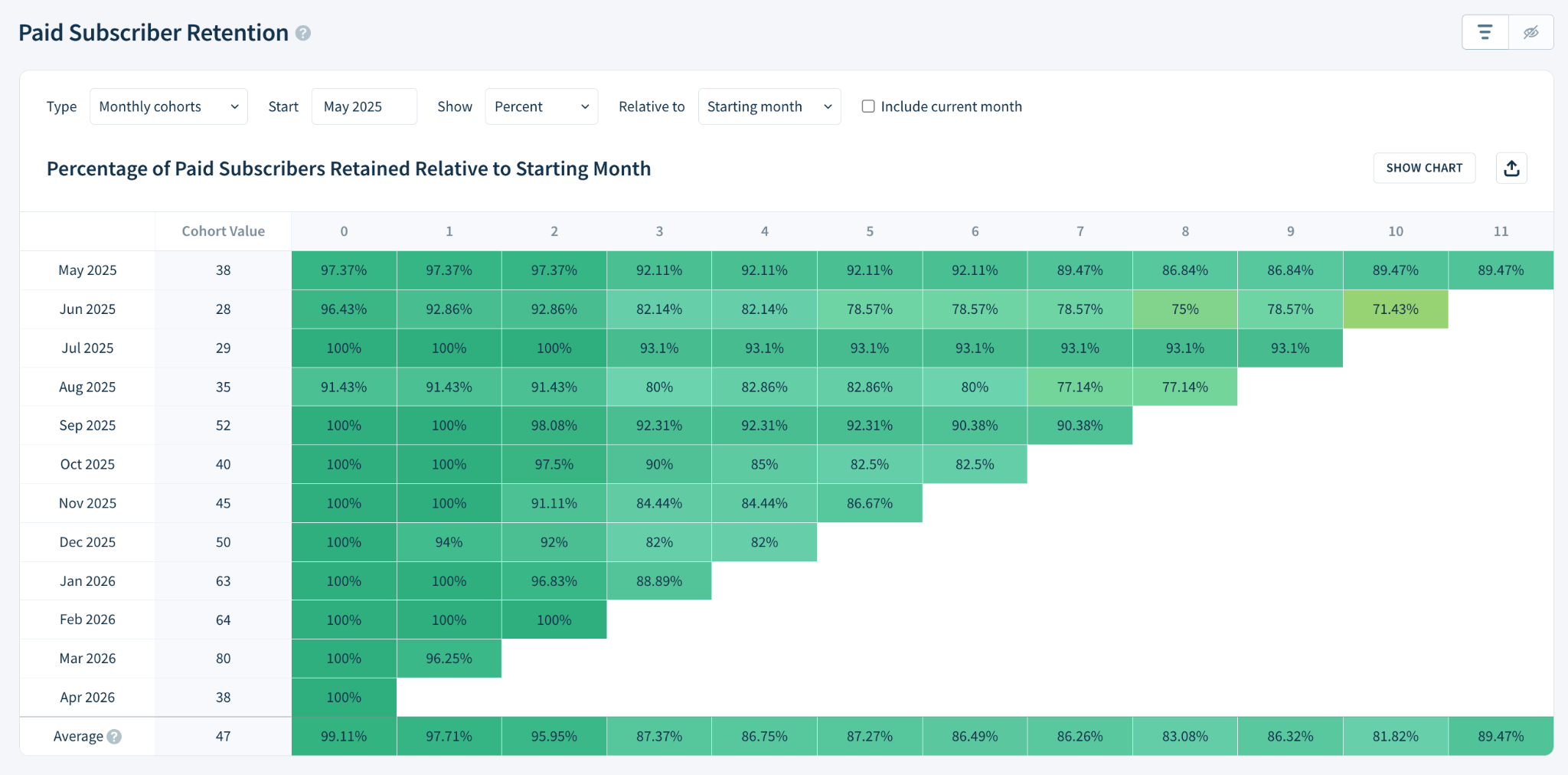Click the 85% cell in Oct 2025 row
Image resolution: width=1568 pixels, height=775 pixels.
click(x=764, y=465)
